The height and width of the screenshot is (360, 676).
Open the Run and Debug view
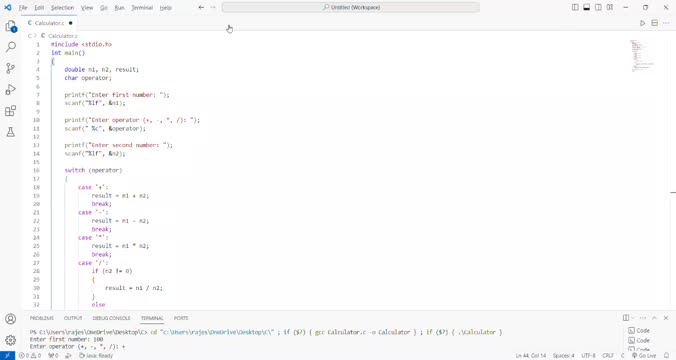[x=11, y=89]
